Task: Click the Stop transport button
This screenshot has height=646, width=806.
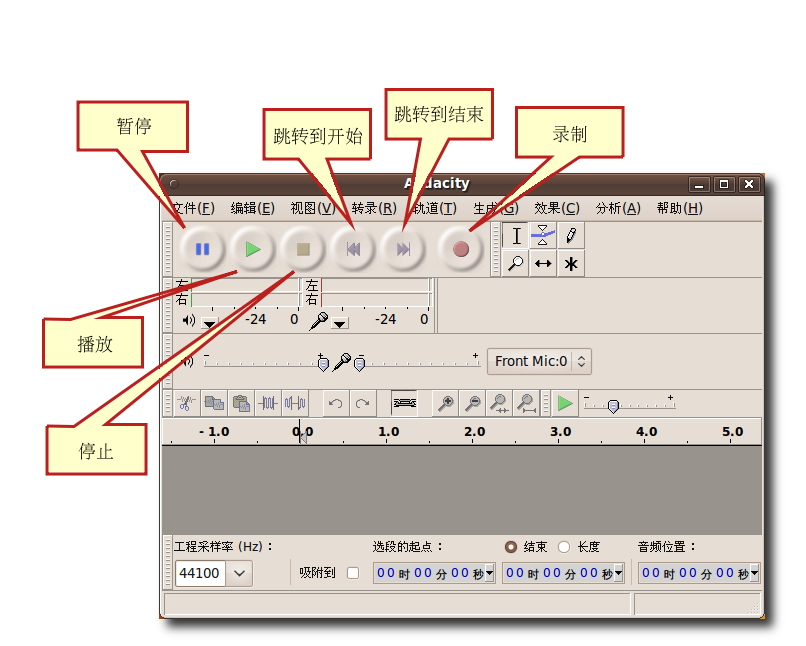Action: [303, 249]
